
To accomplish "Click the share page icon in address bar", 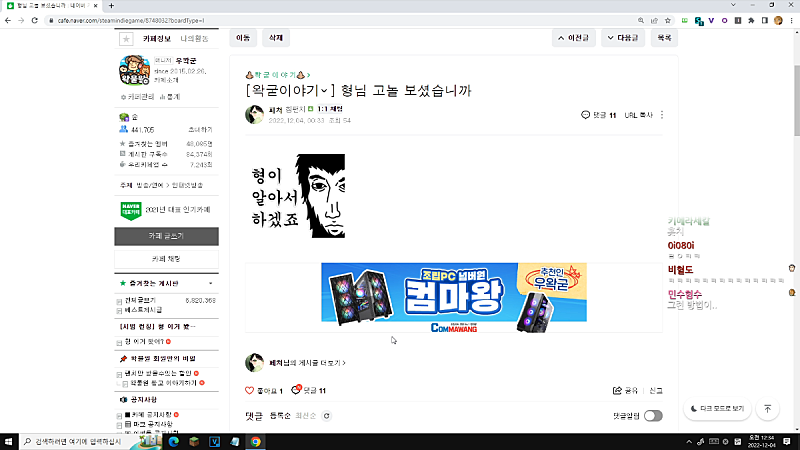I will (654, 20).
